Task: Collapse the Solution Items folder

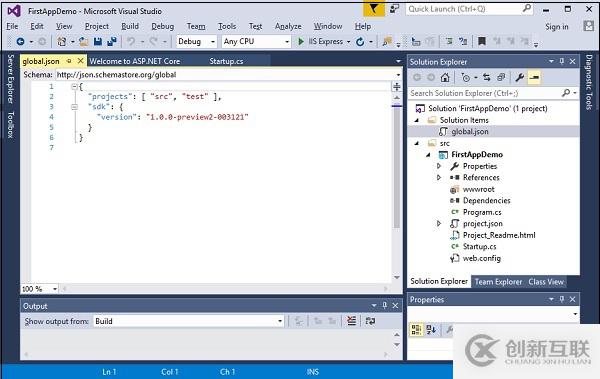Action: pyautogui.click(x=417, y=120)
